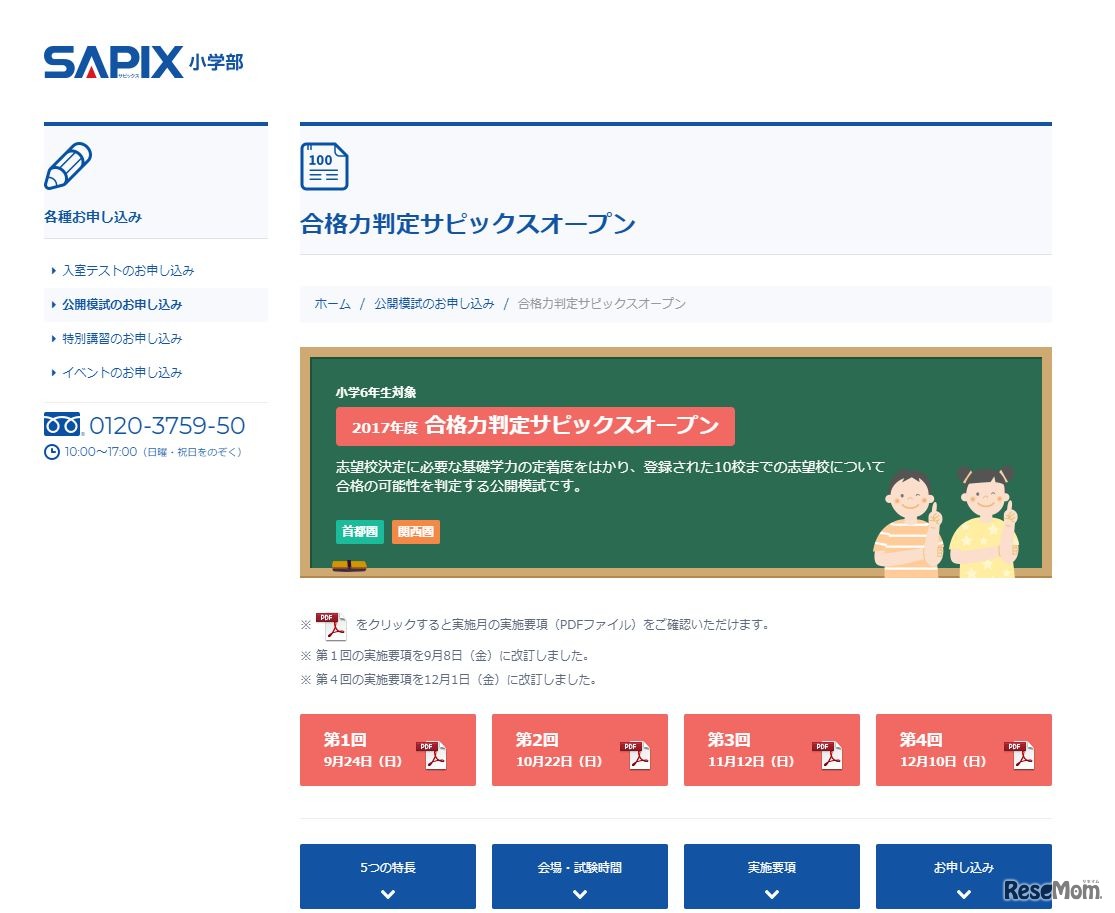1115x913 pixels.
Task: Click the chevron under 会場・試験時間
Action: (x=580, y=895)
